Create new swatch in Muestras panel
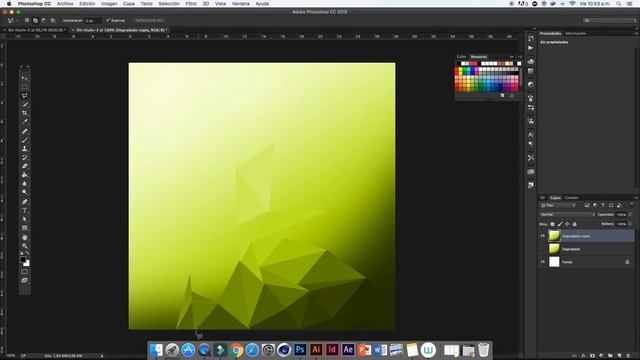Viewport: 640px width, 360px height. [x=502, y=96]
